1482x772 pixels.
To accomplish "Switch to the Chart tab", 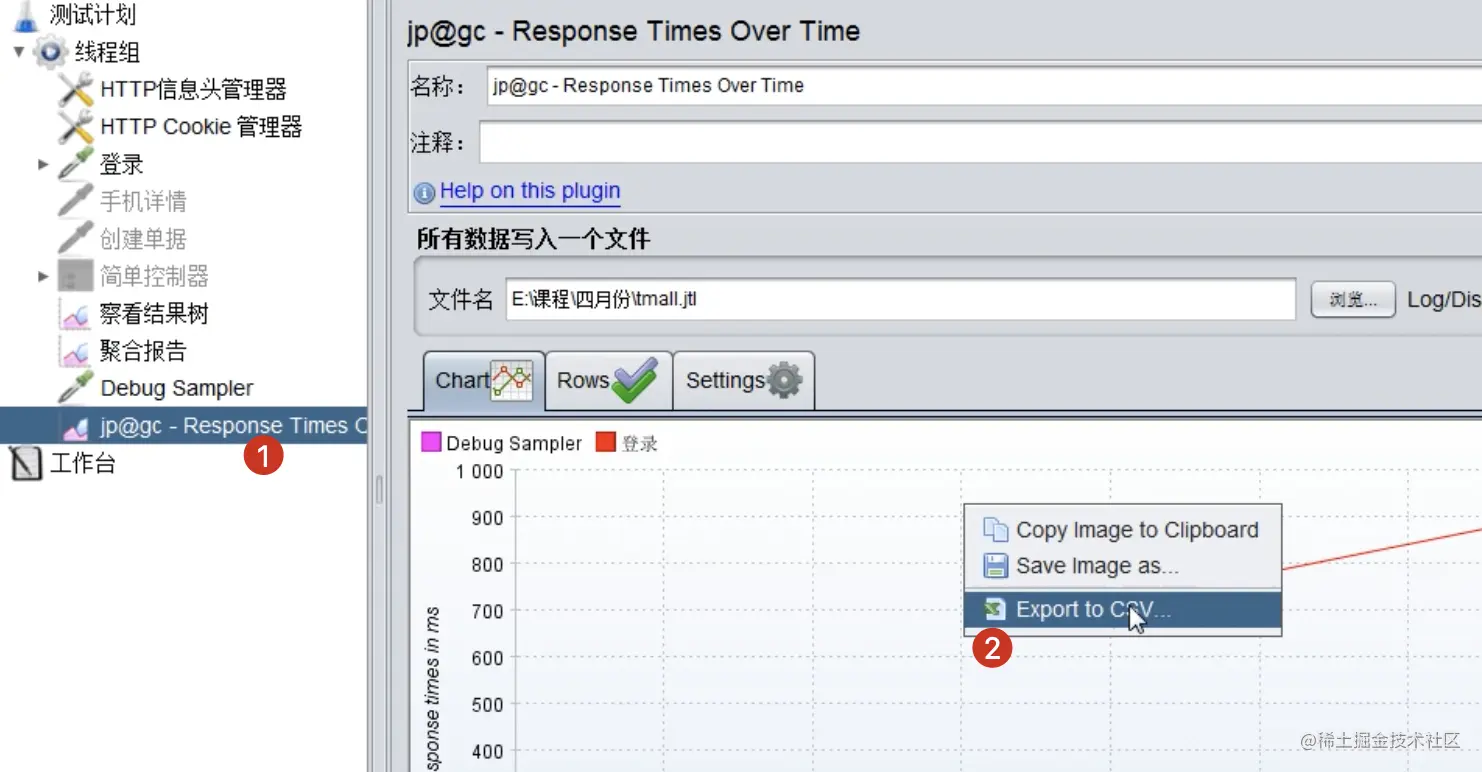I will pyautogui.click(x=484, y=380).
